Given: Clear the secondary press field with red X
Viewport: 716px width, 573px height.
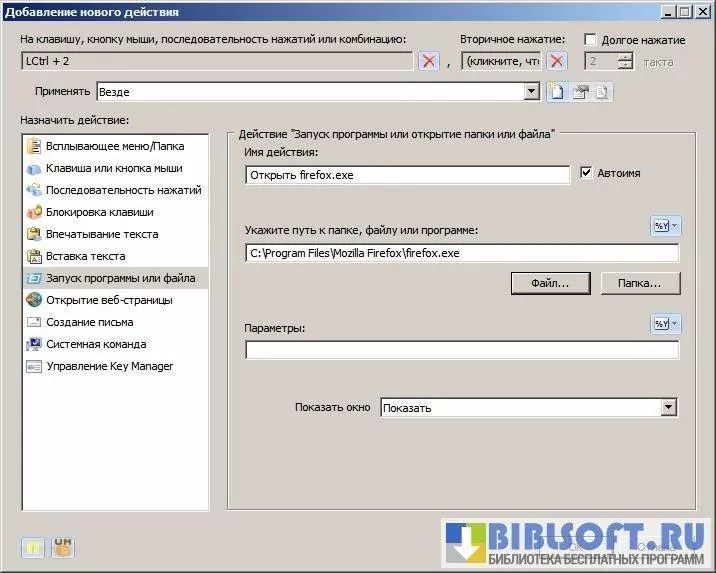Looking at the screenshot, I should (x=557, y=62).
